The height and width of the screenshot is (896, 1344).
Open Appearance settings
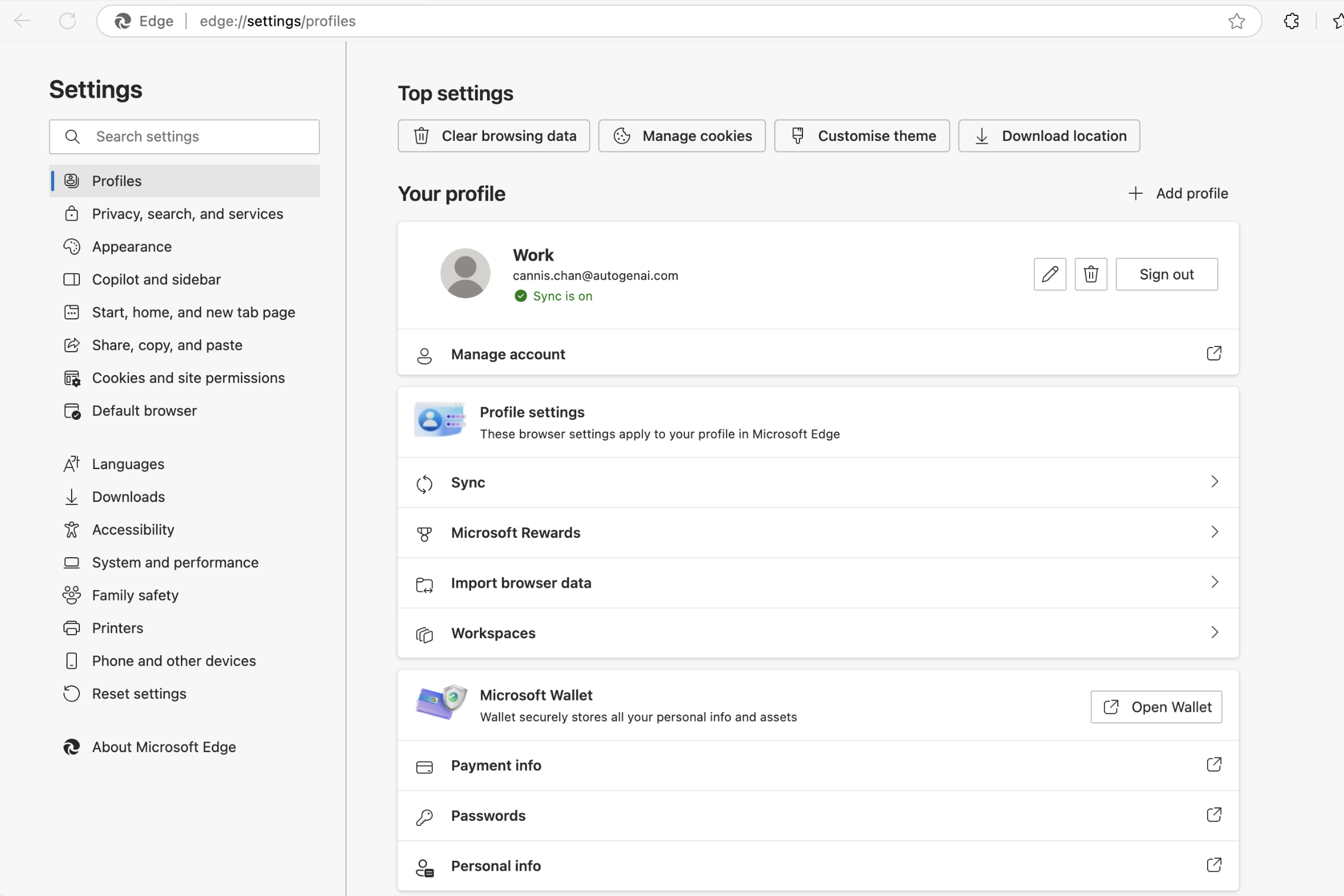[184, 247]
